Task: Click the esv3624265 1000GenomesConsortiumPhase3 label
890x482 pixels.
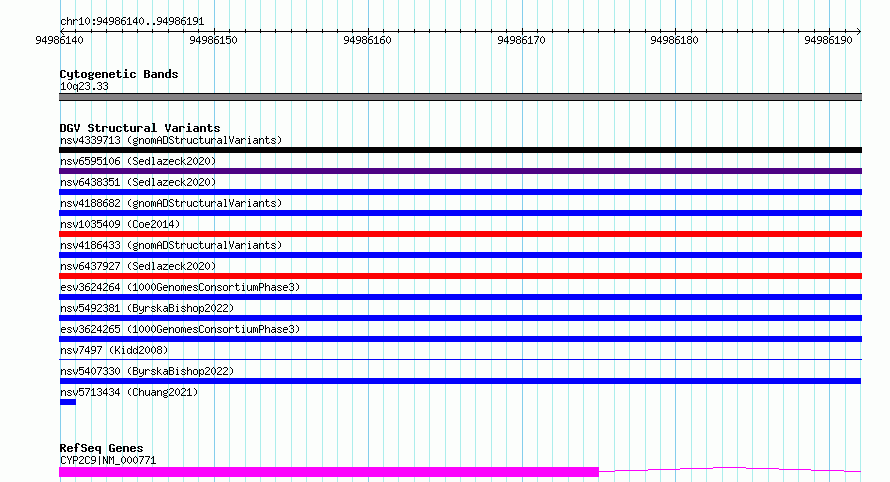Action: coord(180,329)
